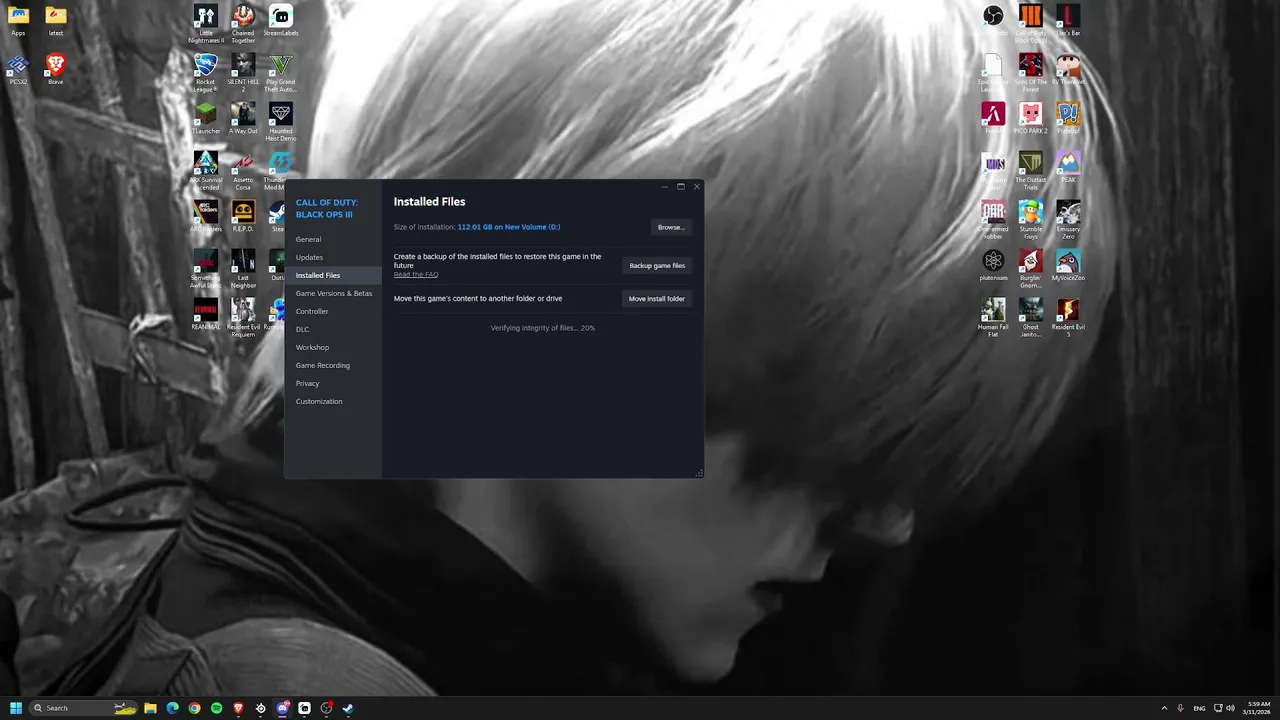1280x720 pixels.
Task: Launch PEAK desktop shortcut
Action: (1068, 168)
